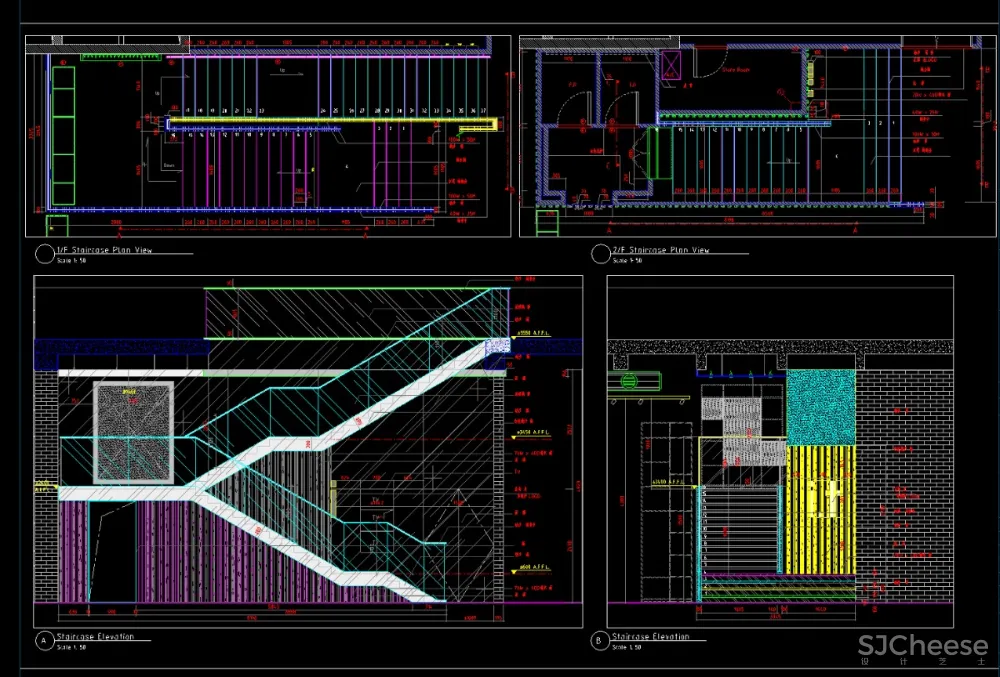The width and height of the screenshot is (1000, 677).
Task: Select the crossed magenta box in 2/F plan
Action: [671, 65]
